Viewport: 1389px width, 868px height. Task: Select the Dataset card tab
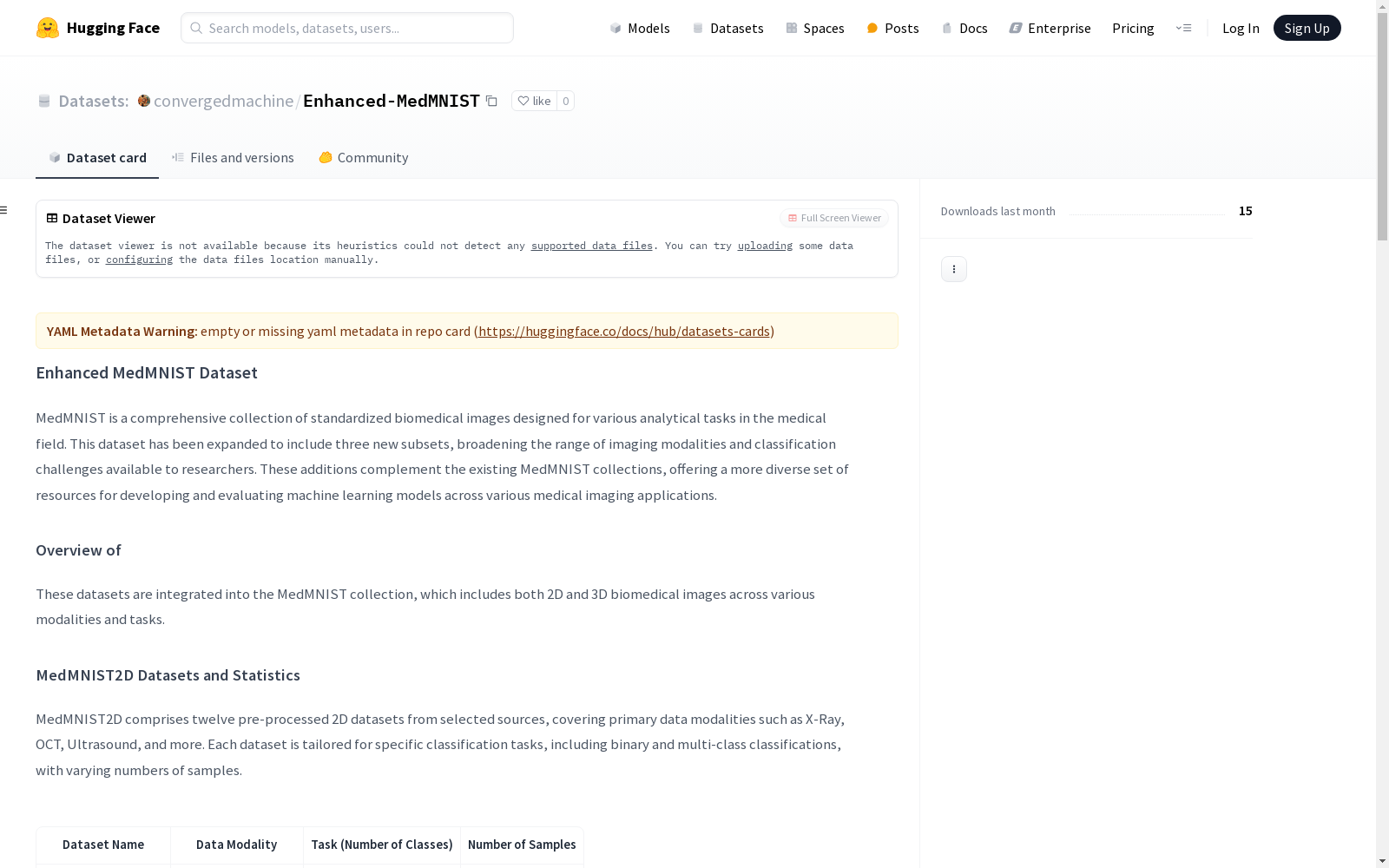[97, 157]
